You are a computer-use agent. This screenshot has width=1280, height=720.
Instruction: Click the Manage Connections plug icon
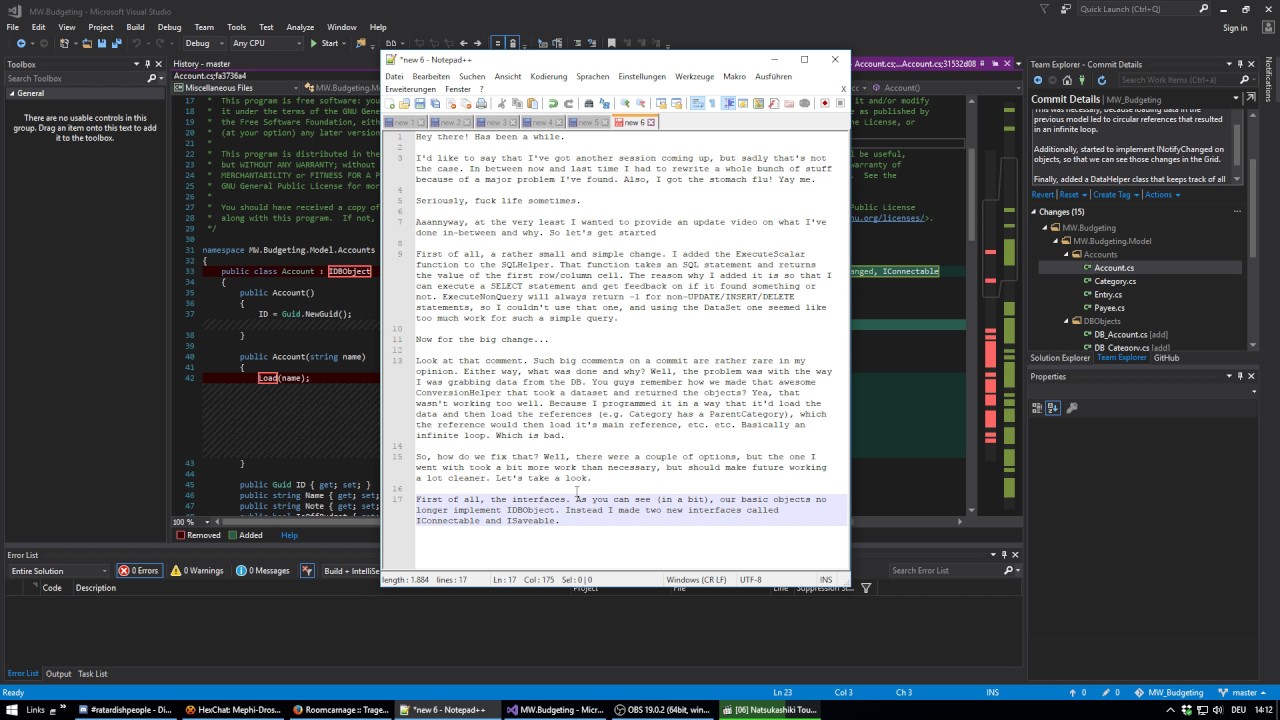[x=1084, y=80]
